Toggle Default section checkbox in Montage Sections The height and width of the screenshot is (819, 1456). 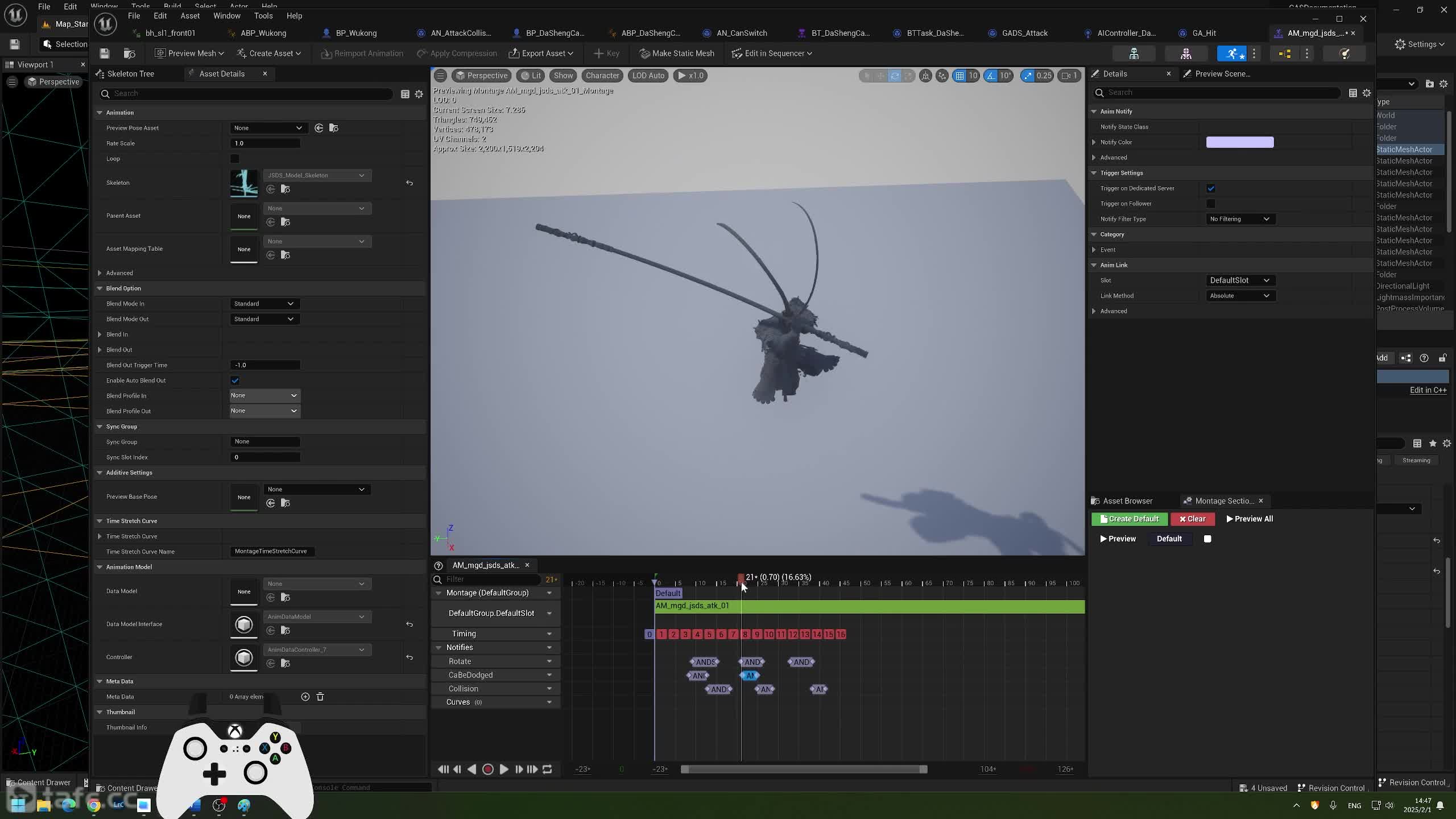tap(1207, 539)
